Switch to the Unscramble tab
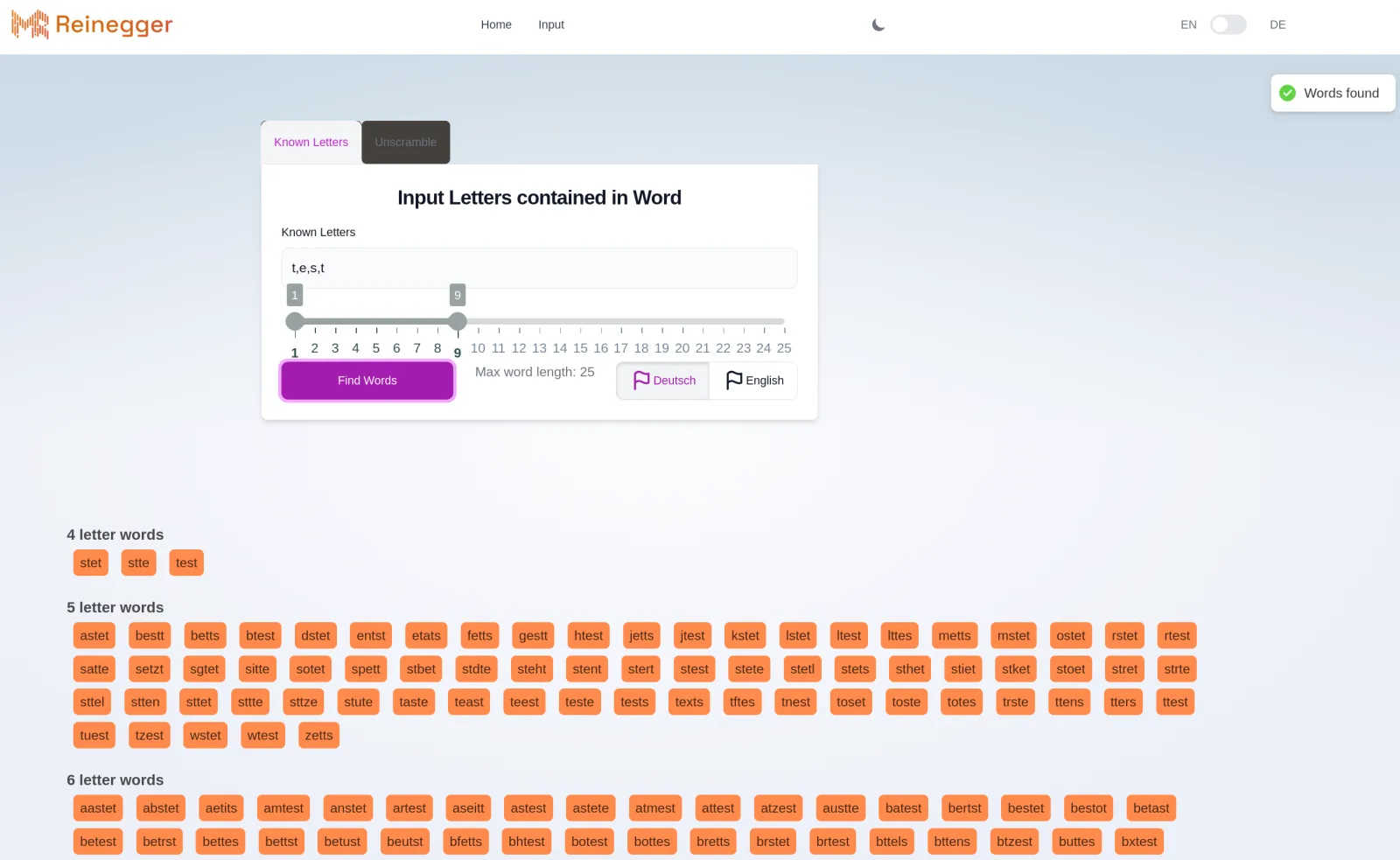The height and width of the screenshot is (860, 1400). [406, 142]
